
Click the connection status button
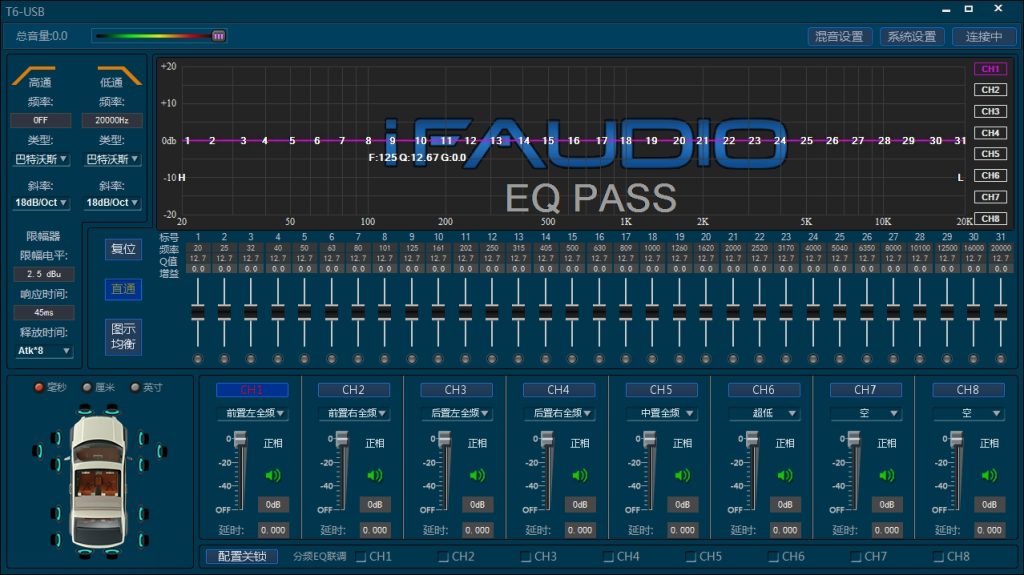tap(984, 37)
